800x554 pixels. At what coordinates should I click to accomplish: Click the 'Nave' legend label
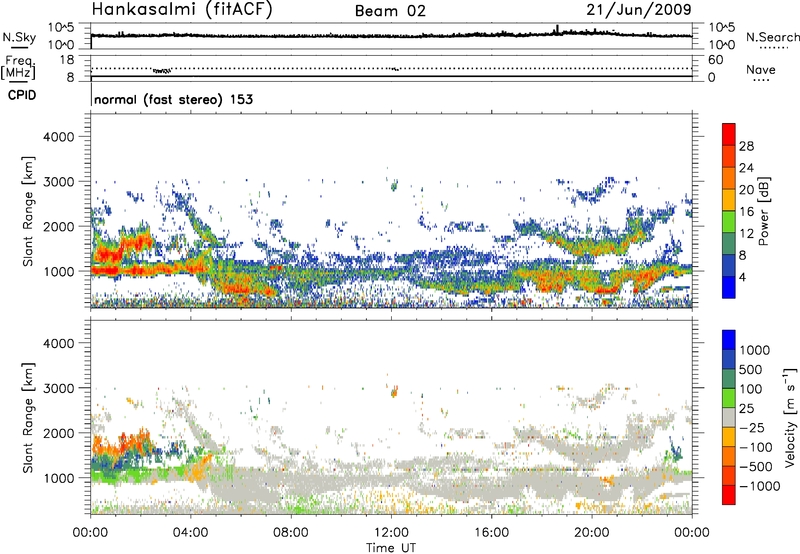pyautogui.click(x=760, y=70)
